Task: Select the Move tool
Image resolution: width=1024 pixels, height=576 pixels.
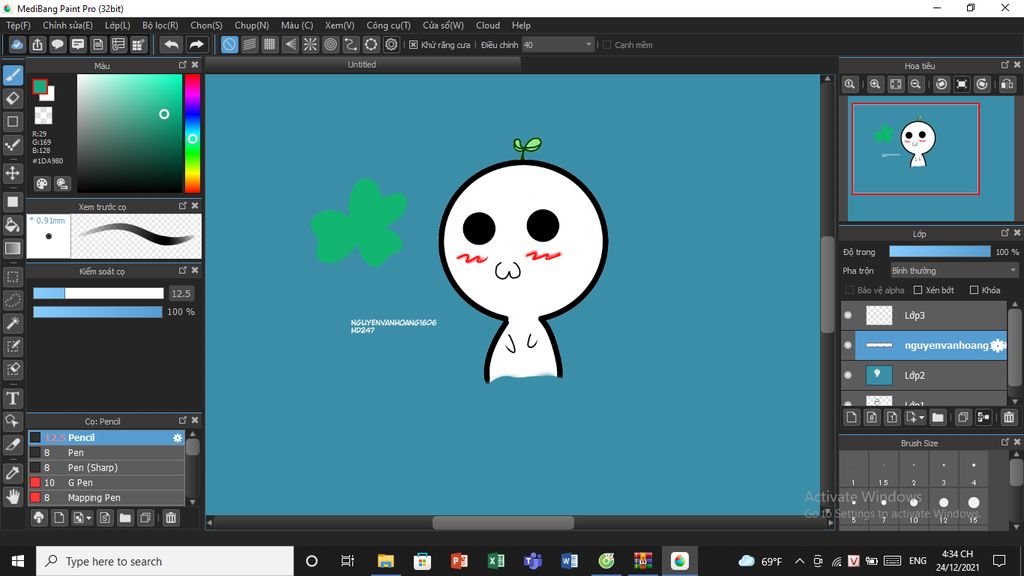Action: [13, 173]
